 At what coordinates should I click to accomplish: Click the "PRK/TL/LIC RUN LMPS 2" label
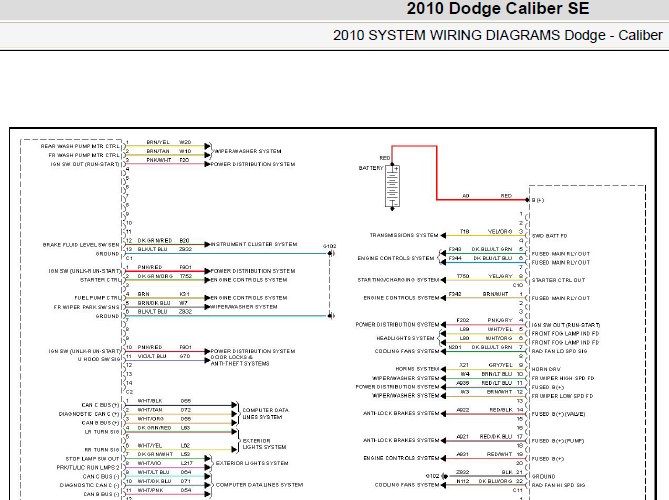click(88, 468)
